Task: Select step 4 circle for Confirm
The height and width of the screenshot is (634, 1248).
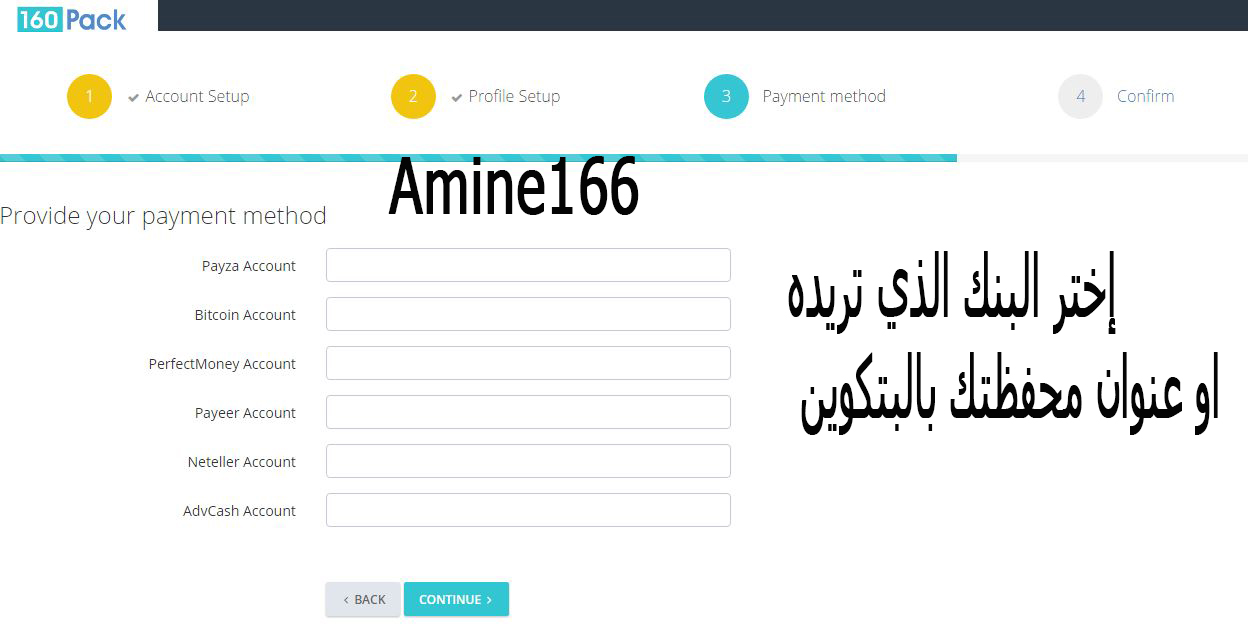Action: [x=1080, y=97]
